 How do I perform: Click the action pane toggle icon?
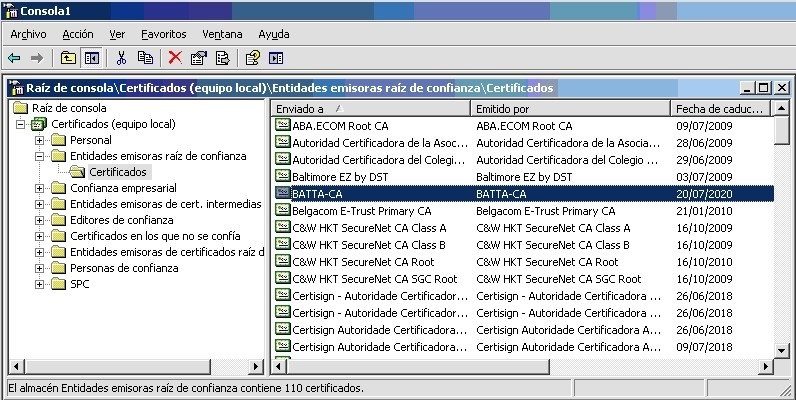(x=276, y=58)
